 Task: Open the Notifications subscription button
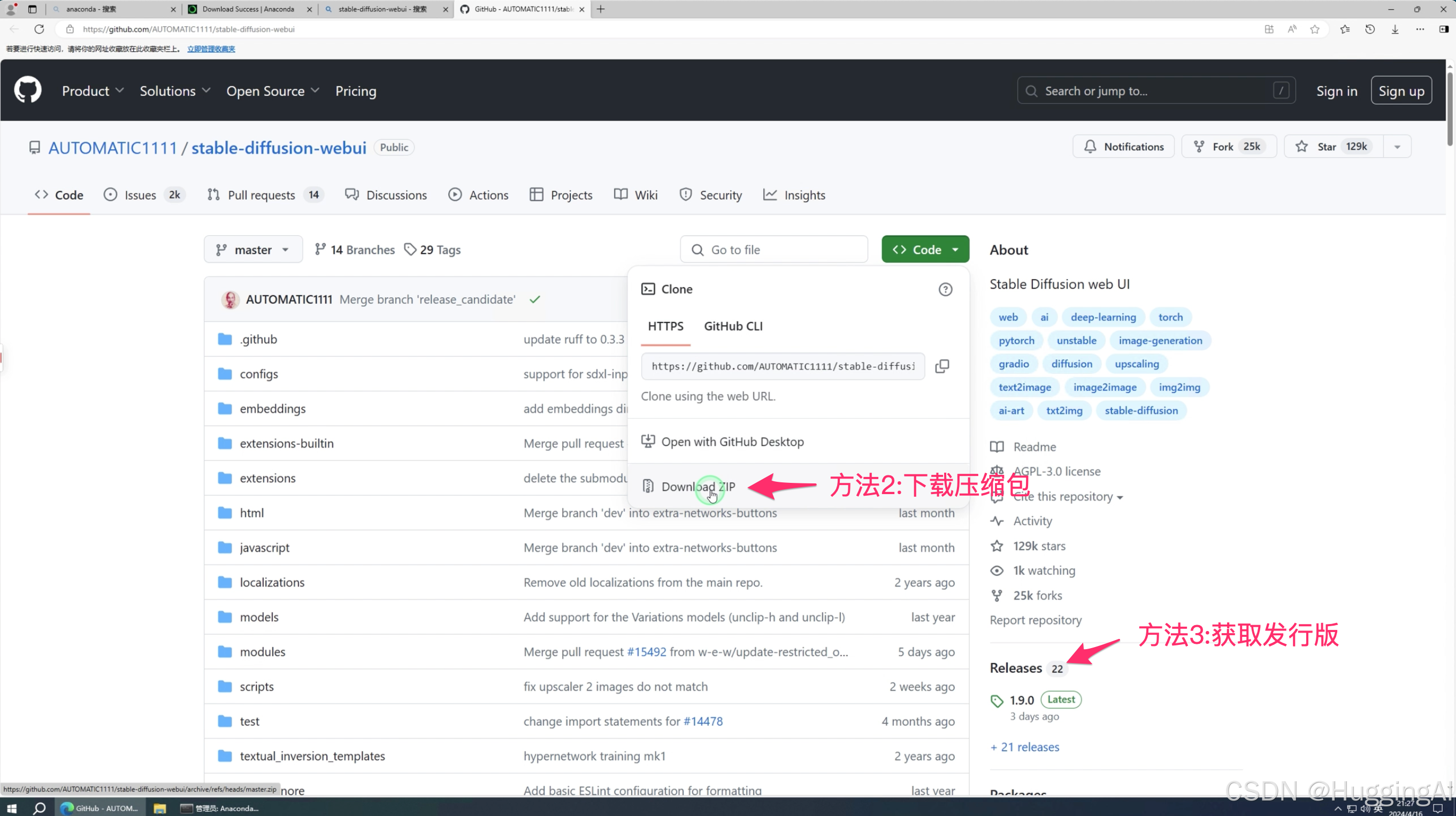point(1123,147)
